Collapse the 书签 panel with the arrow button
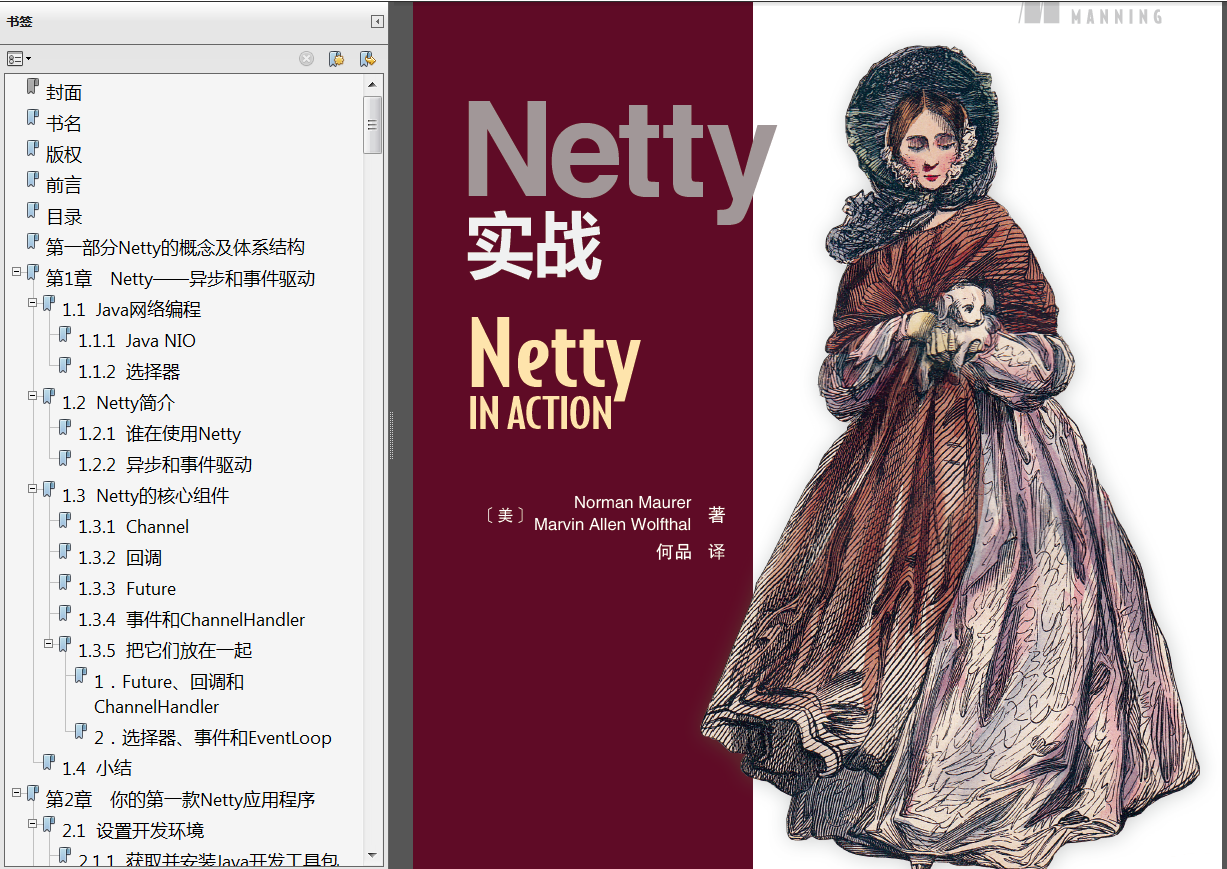This screenshot has width=1227, height=869. point(377,21)
